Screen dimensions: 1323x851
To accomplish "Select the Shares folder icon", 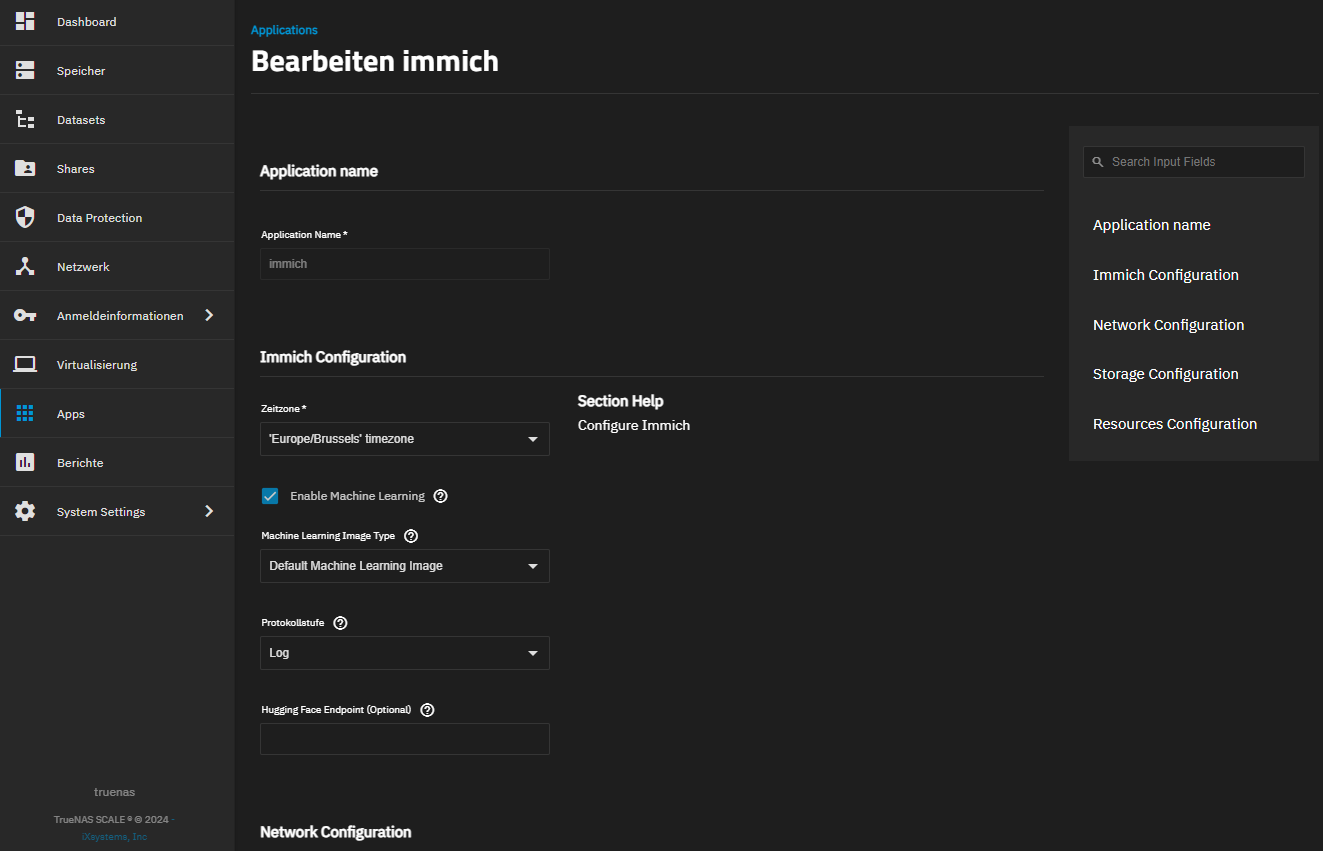I will 25,168.
